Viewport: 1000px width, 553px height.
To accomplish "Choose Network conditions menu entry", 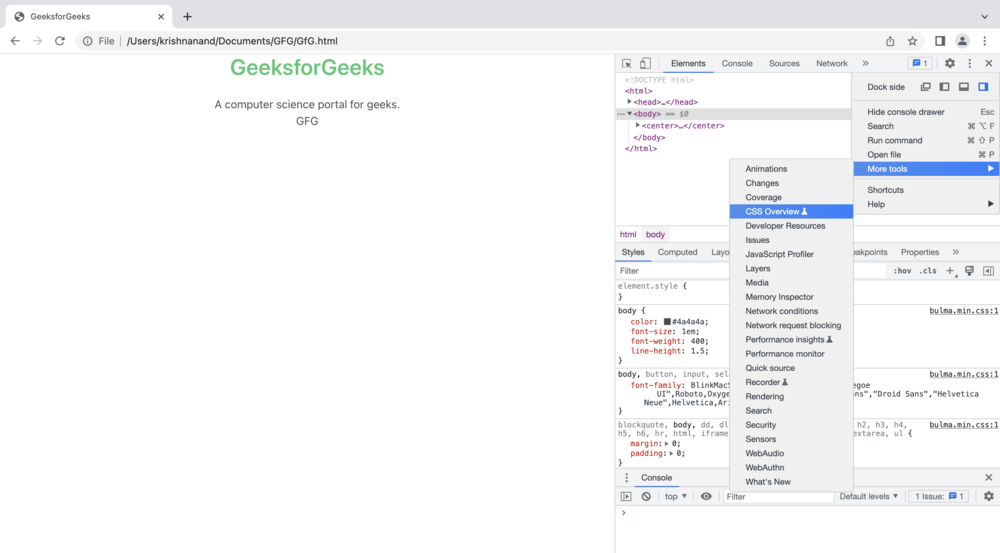I will (x=791, y=311).
